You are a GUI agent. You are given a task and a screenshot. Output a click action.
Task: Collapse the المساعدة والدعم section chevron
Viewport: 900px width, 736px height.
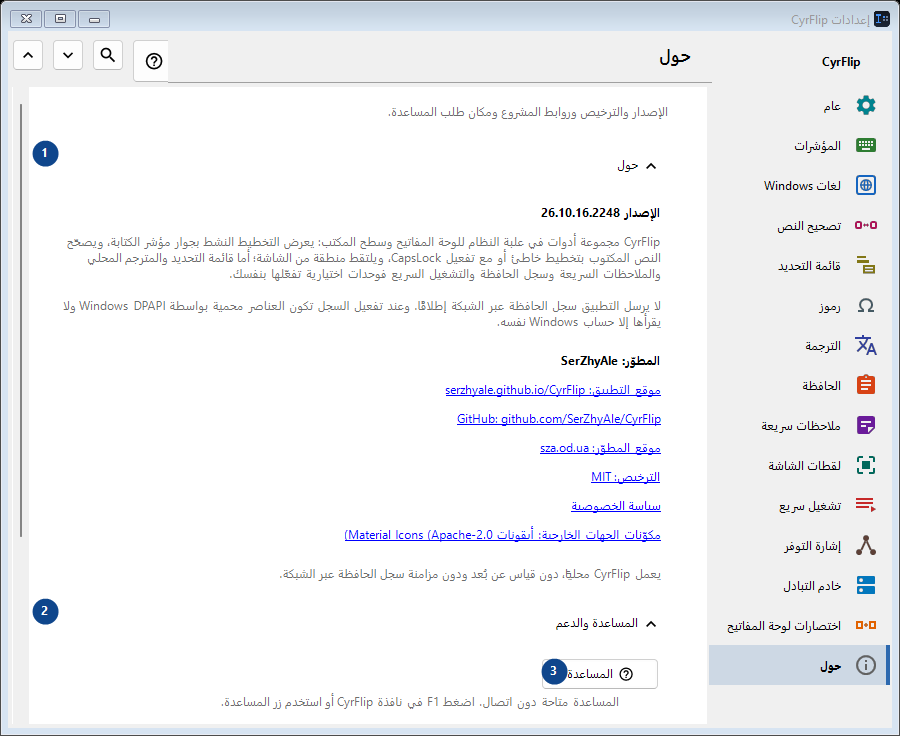[651, 623]
